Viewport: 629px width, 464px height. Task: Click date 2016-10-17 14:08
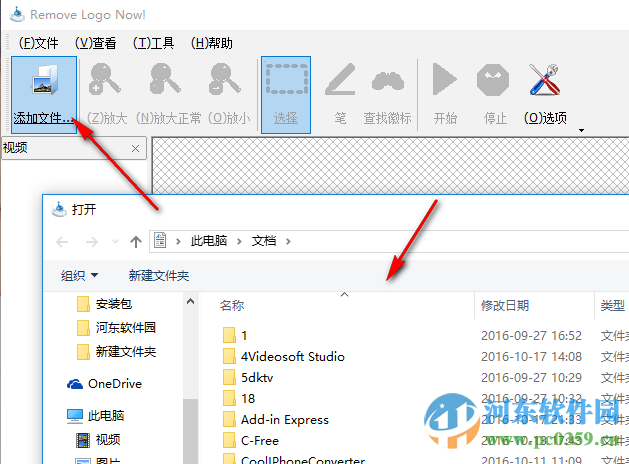[531, 357]
